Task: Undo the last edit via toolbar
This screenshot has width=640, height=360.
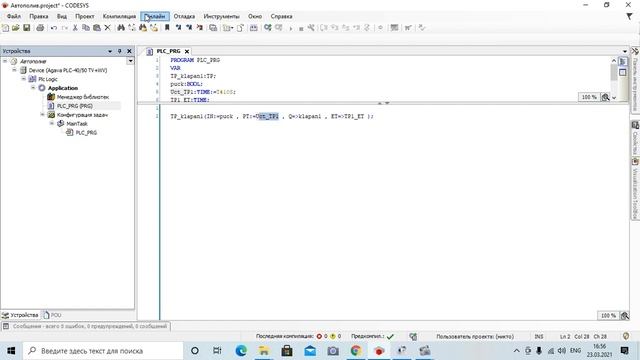Action: [x=54, y=28]
